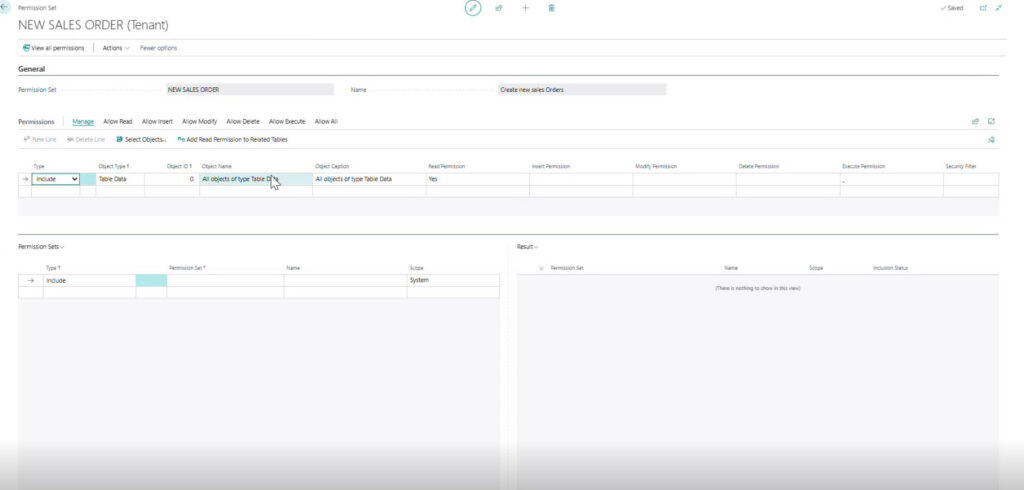Click the plus new record icon
The height and width of the screenshot is (490, 1024).
click(525, 8)
